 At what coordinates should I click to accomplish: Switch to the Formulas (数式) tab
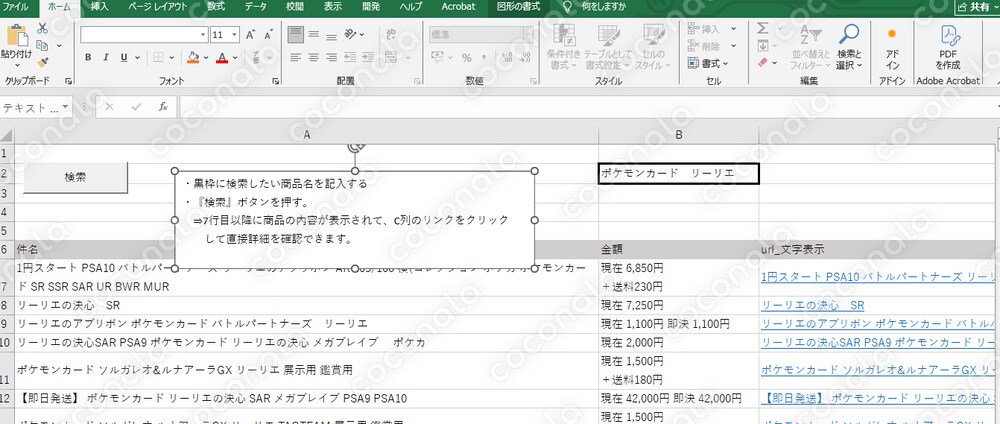coord(216,6)
